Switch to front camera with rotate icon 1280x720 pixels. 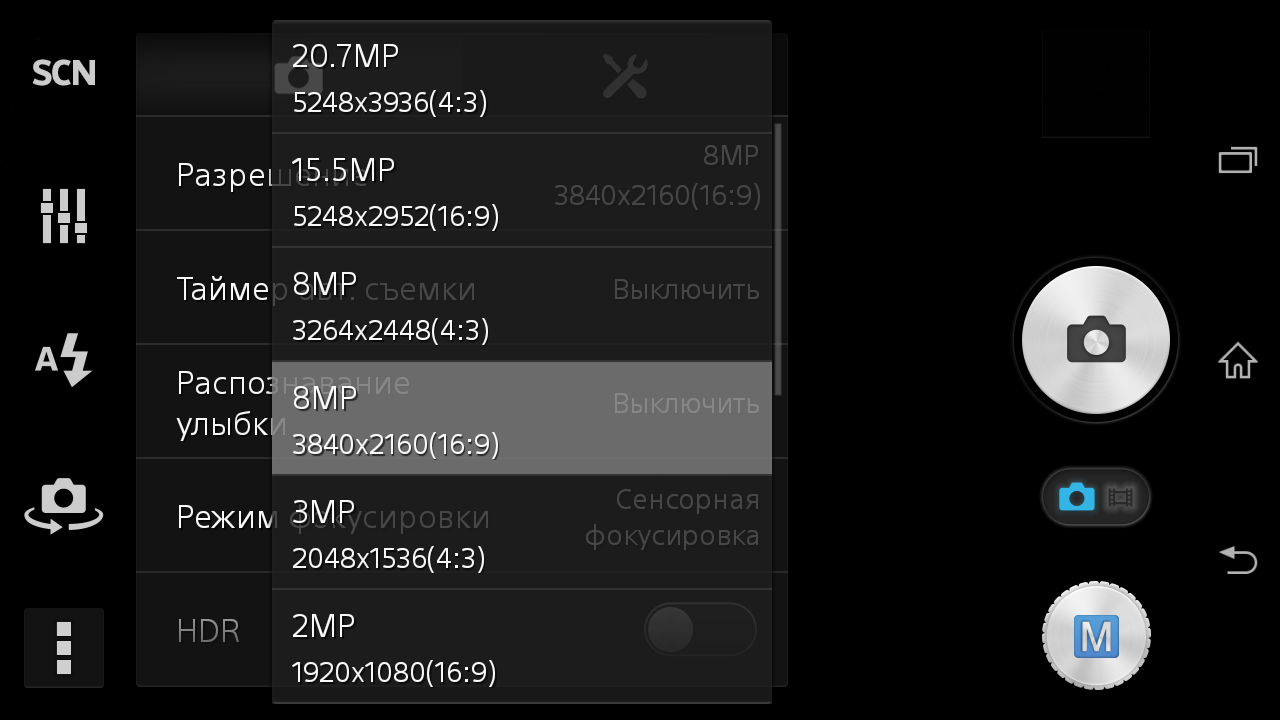[64, 505]
